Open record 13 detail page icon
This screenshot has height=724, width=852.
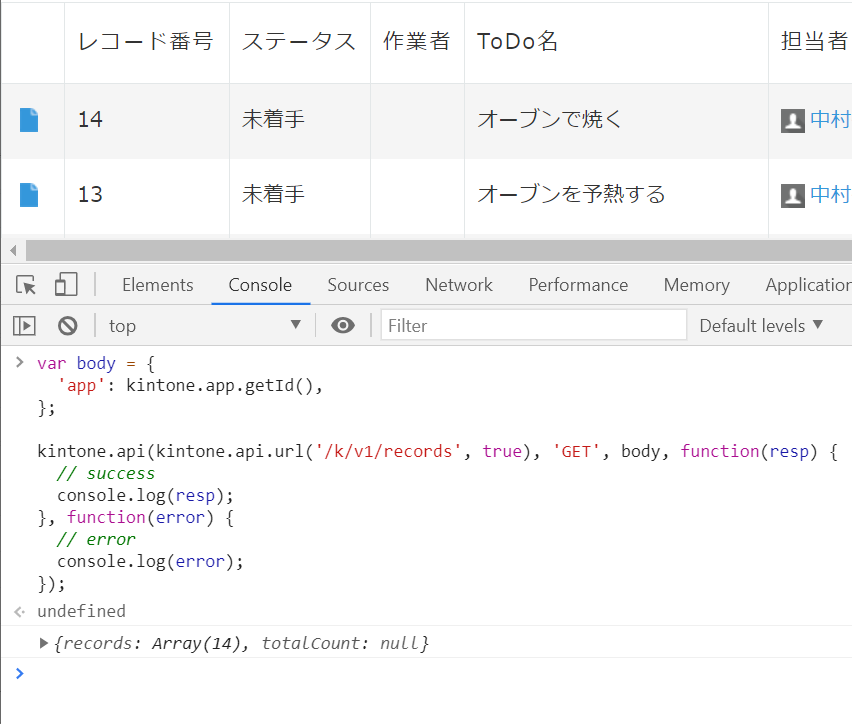29,195
